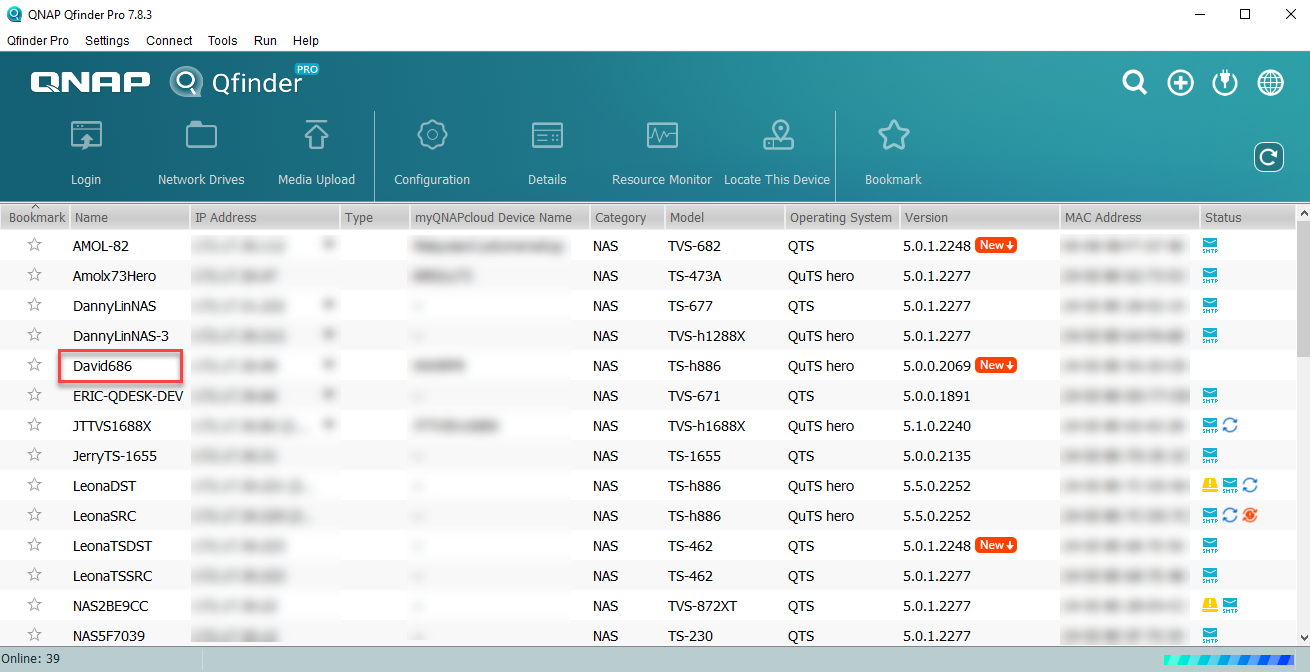Open Network Drives

click(200, 150)
